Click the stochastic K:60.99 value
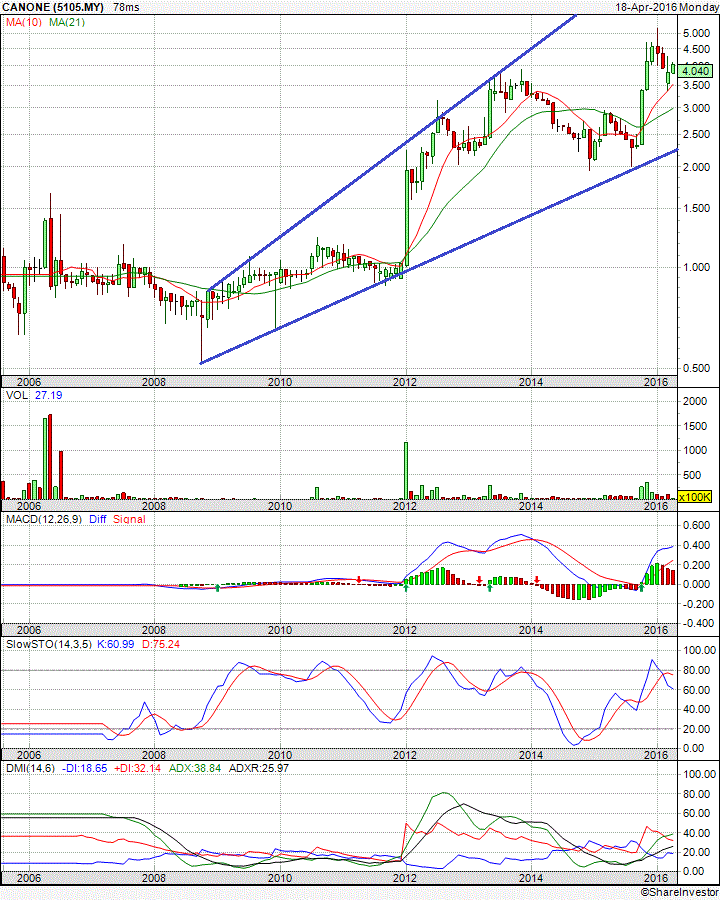 tap(115, 644)
